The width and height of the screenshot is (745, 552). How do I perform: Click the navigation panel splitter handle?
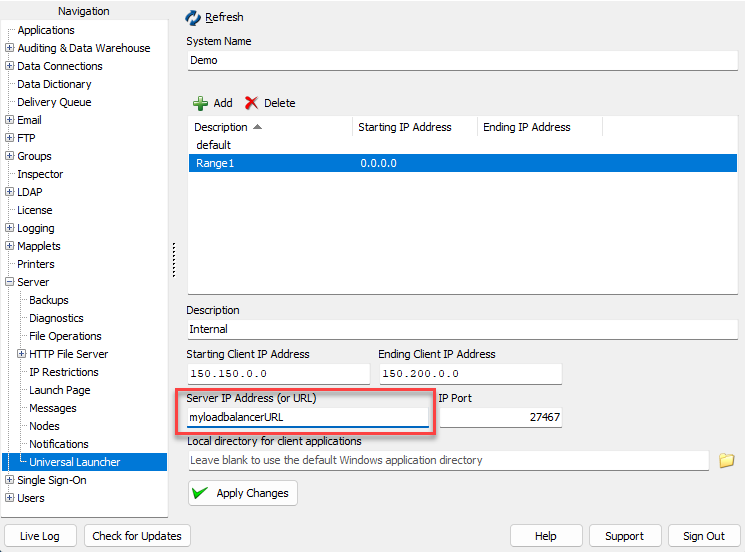174,259
